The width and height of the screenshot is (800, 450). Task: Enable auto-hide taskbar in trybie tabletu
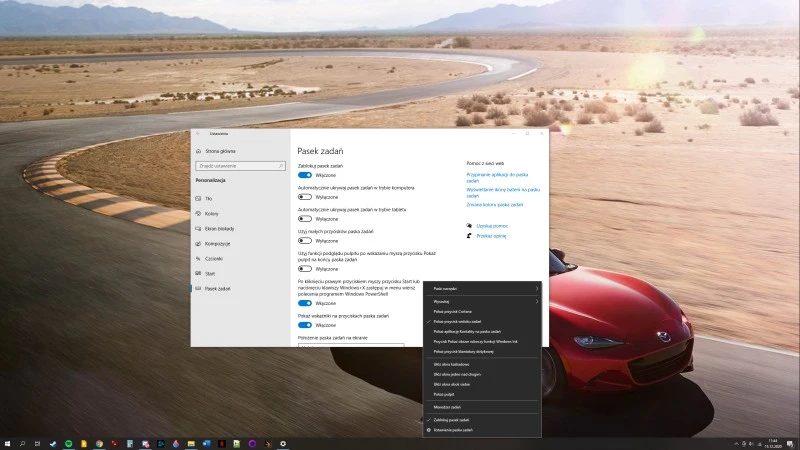(x=305, y=219)
